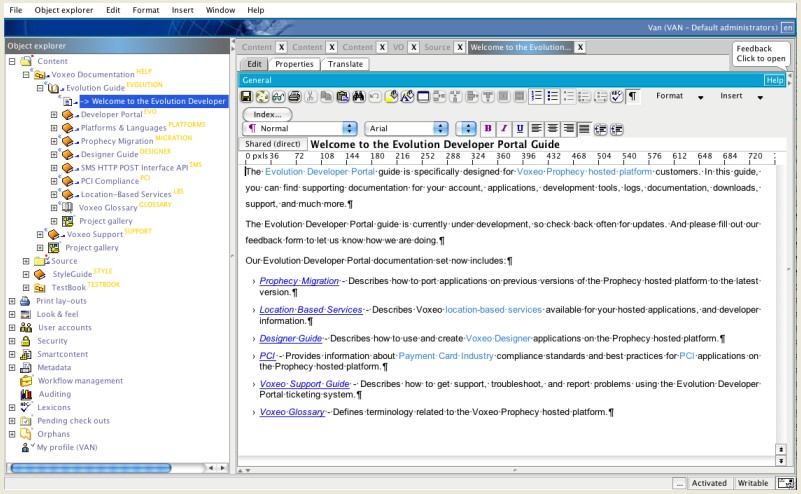Open the Object explorer menu
This screenshot has height=494, width=801.
point(64,10)
